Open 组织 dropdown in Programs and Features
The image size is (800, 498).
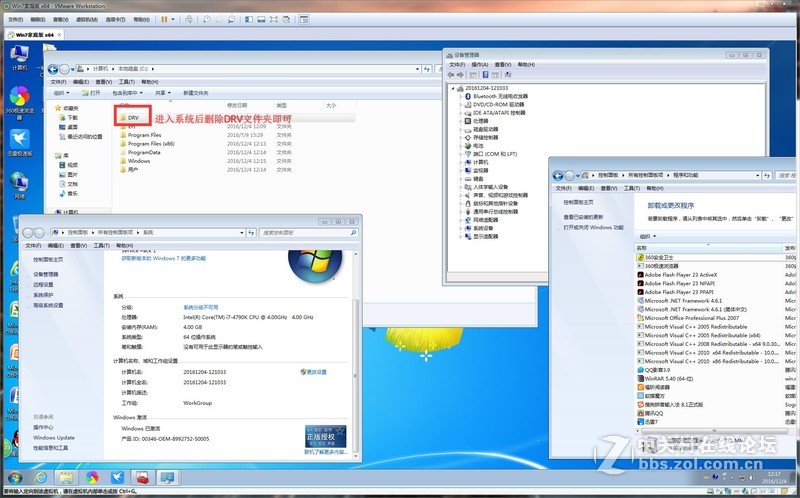click(647, 236)
